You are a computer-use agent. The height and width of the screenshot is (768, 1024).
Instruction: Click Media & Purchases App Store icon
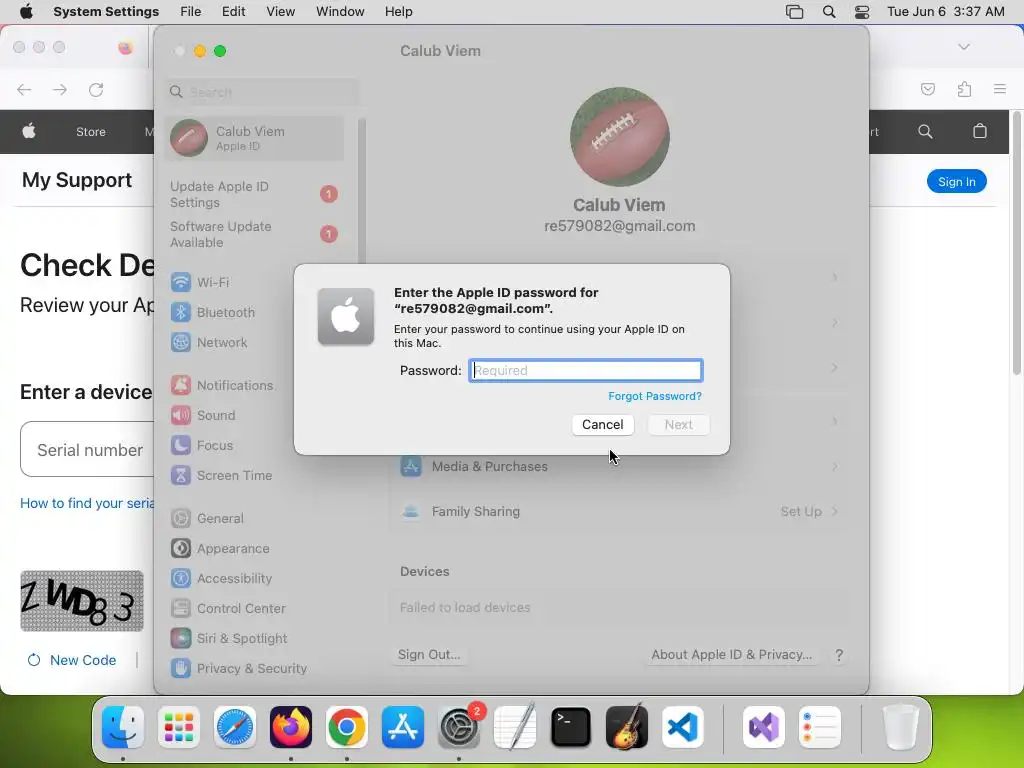(x=411, y=466)
